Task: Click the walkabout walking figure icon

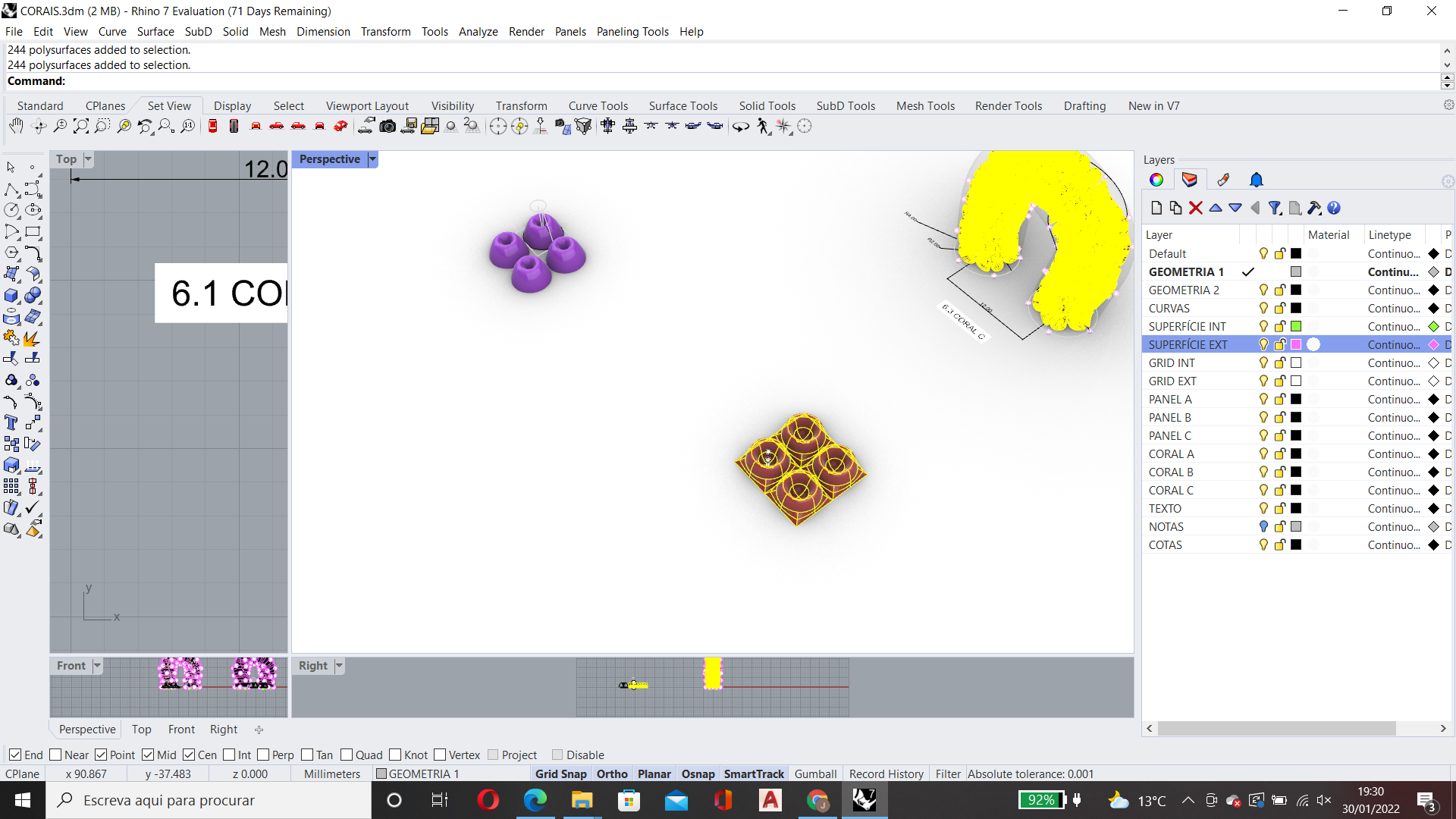Action: (764, 127)
